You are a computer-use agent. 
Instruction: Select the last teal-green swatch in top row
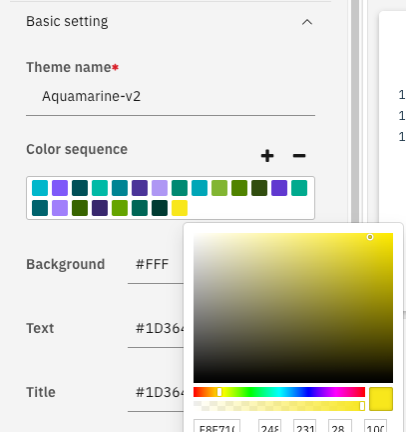click(299, 188)
